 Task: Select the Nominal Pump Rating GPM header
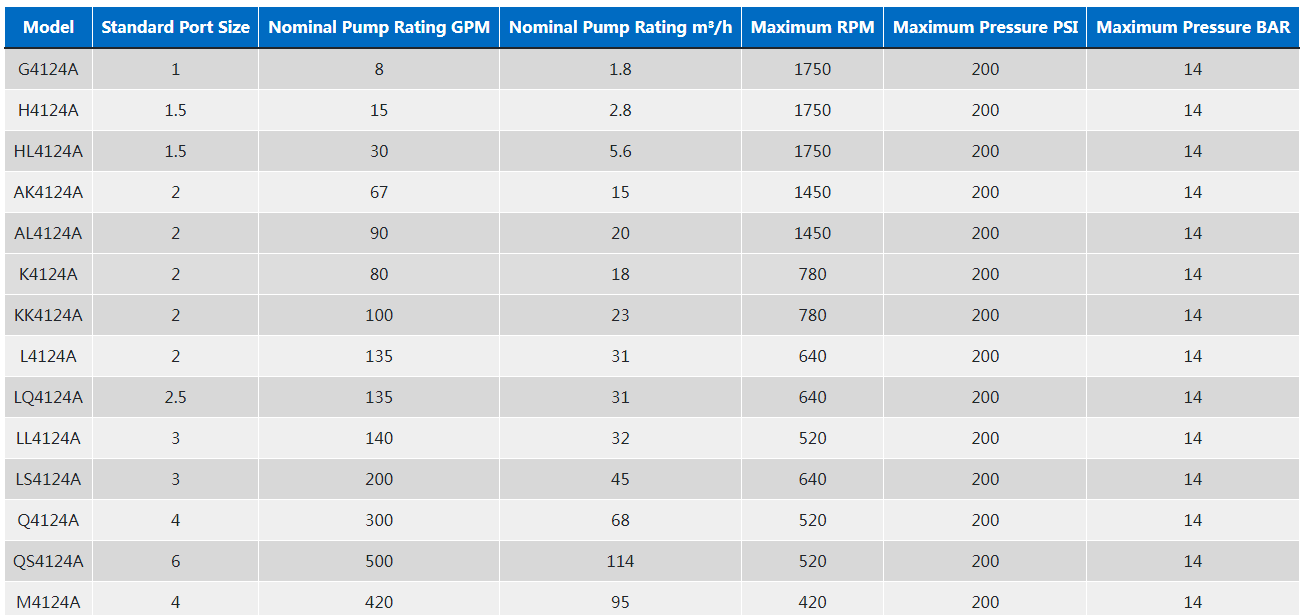tap(379, 27)
